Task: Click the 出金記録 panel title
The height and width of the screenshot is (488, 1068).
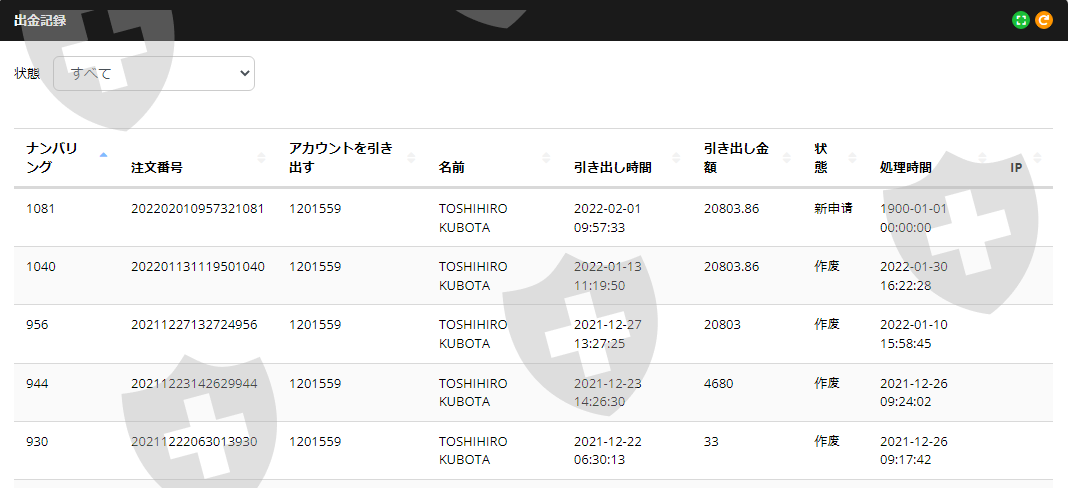Action: coord(40,20)
